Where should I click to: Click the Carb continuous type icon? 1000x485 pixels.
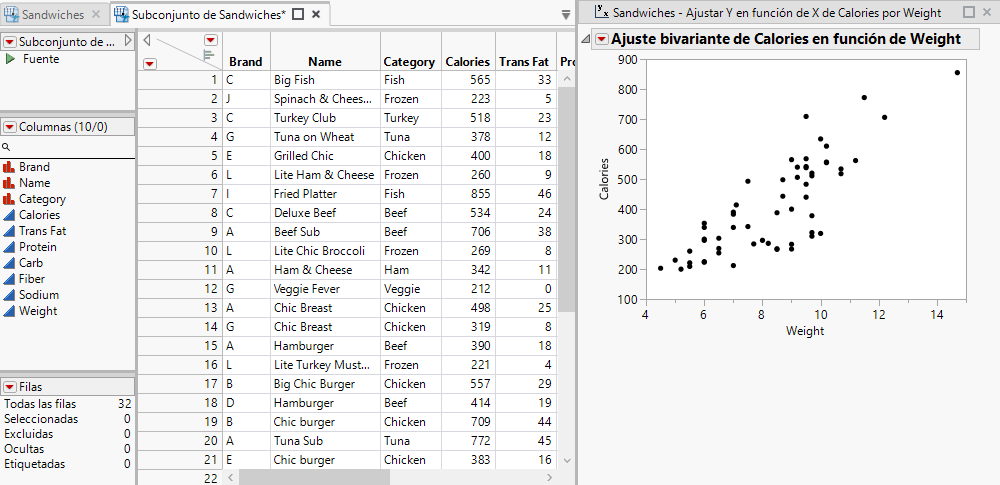pyautogui.click(x=9, y=262)
